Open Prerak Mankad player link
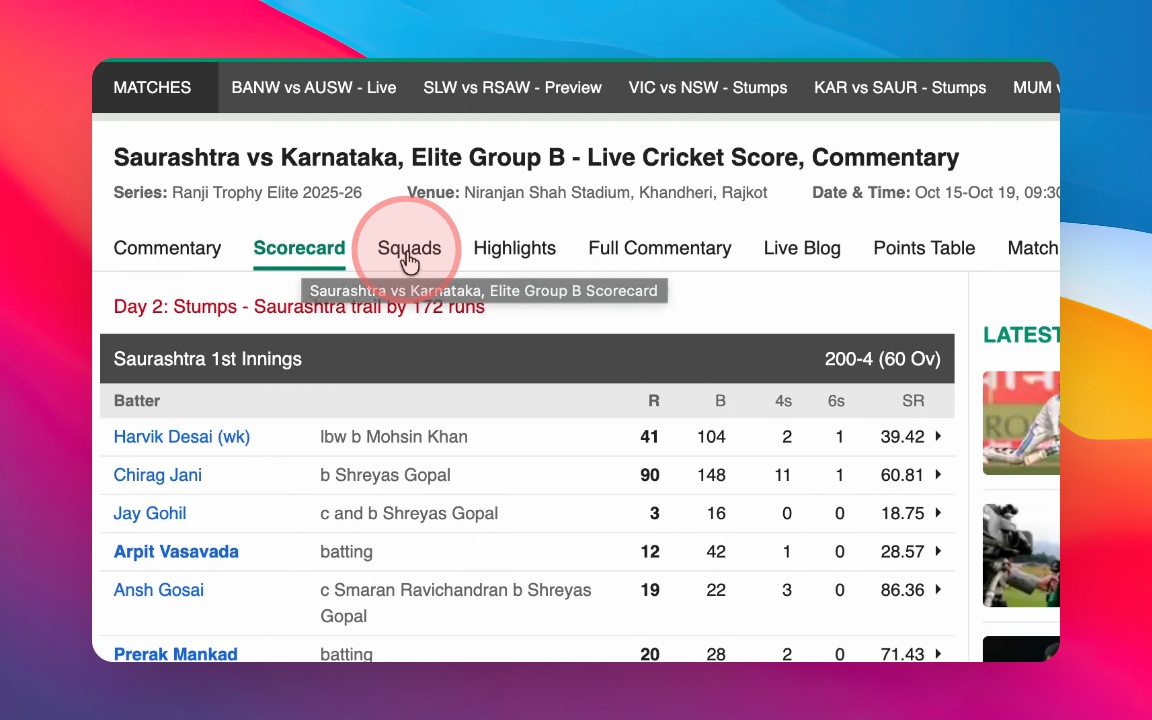The height and width of the screenshot is (720, 1152). tap(175, 653)
